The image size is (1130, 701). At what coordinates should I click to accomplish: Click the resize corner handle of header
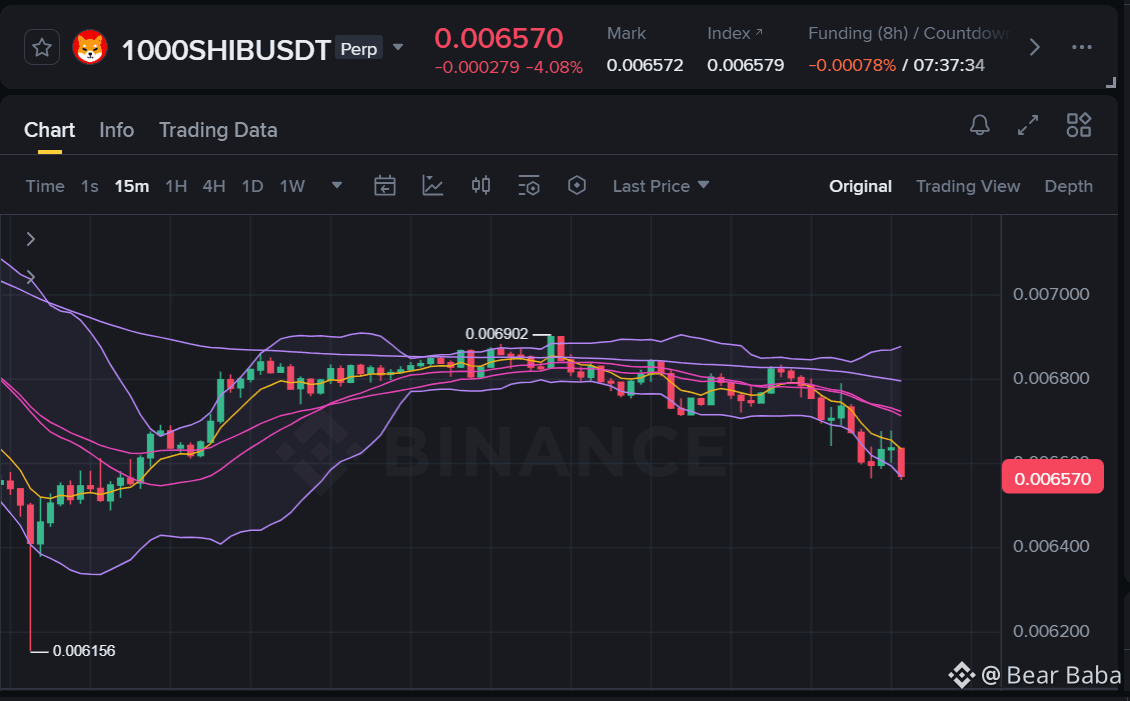1111,82
